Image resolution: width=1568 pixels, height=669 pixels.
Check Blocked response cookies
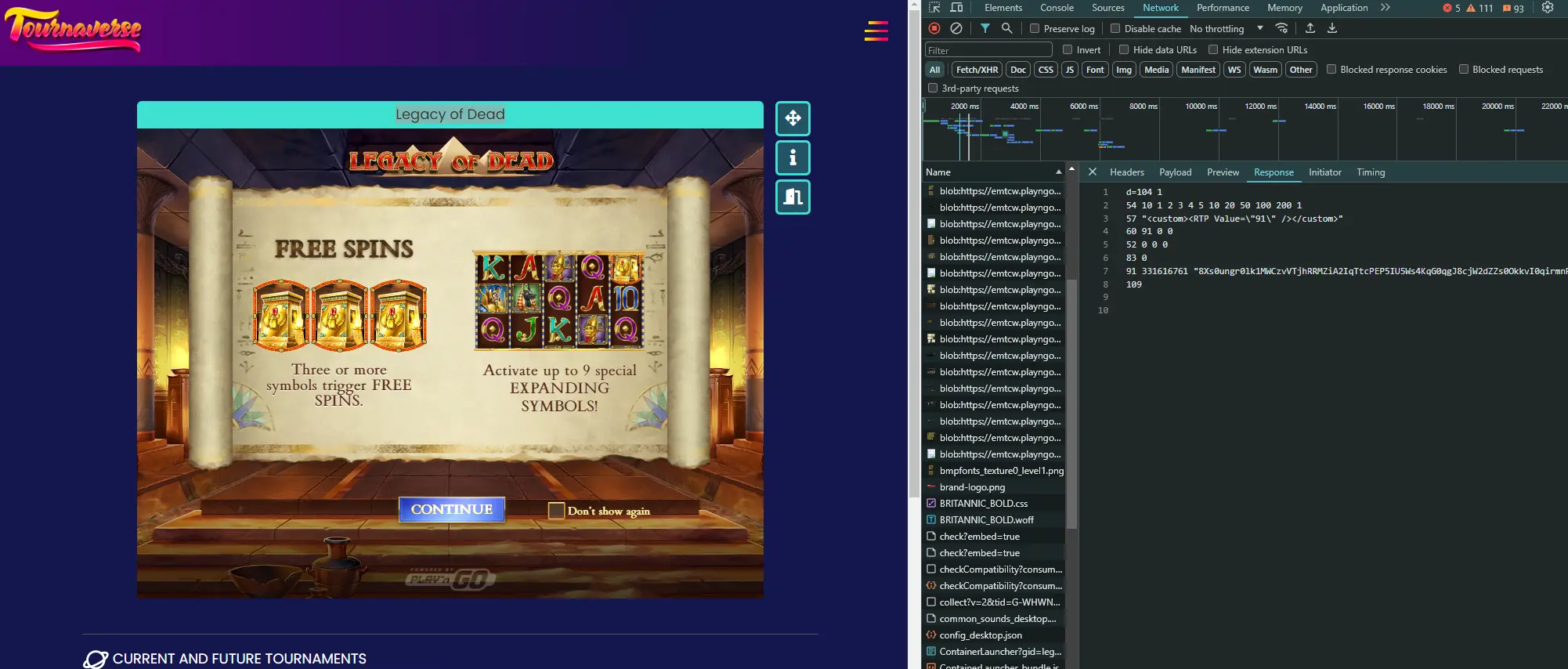1331,69
